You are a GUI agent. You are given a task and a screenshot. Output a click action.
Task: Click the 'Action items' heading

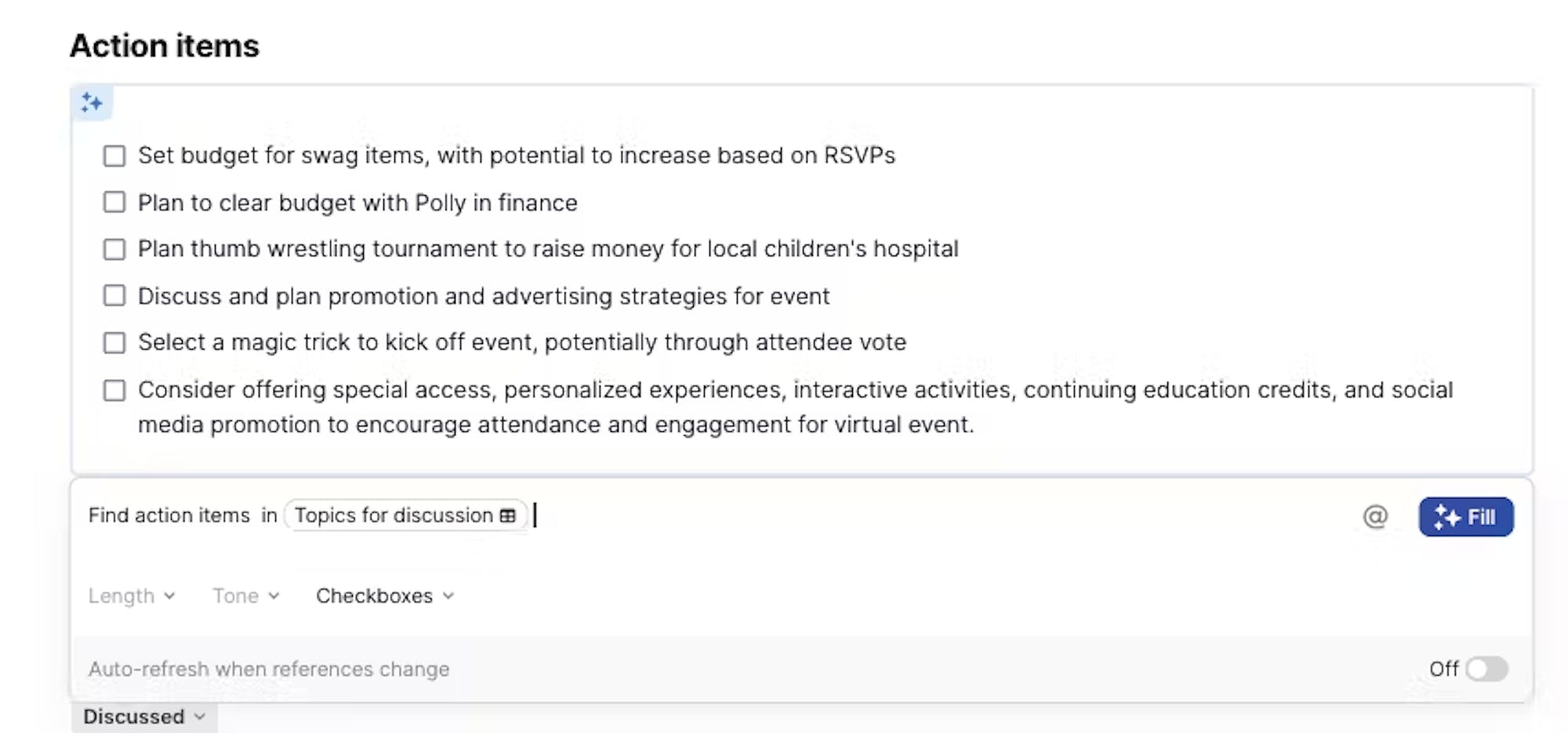pos(165,45)
